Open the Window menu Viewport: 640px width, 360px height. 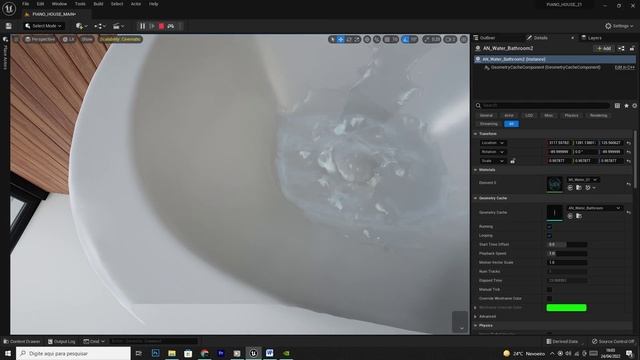(59, 4)
